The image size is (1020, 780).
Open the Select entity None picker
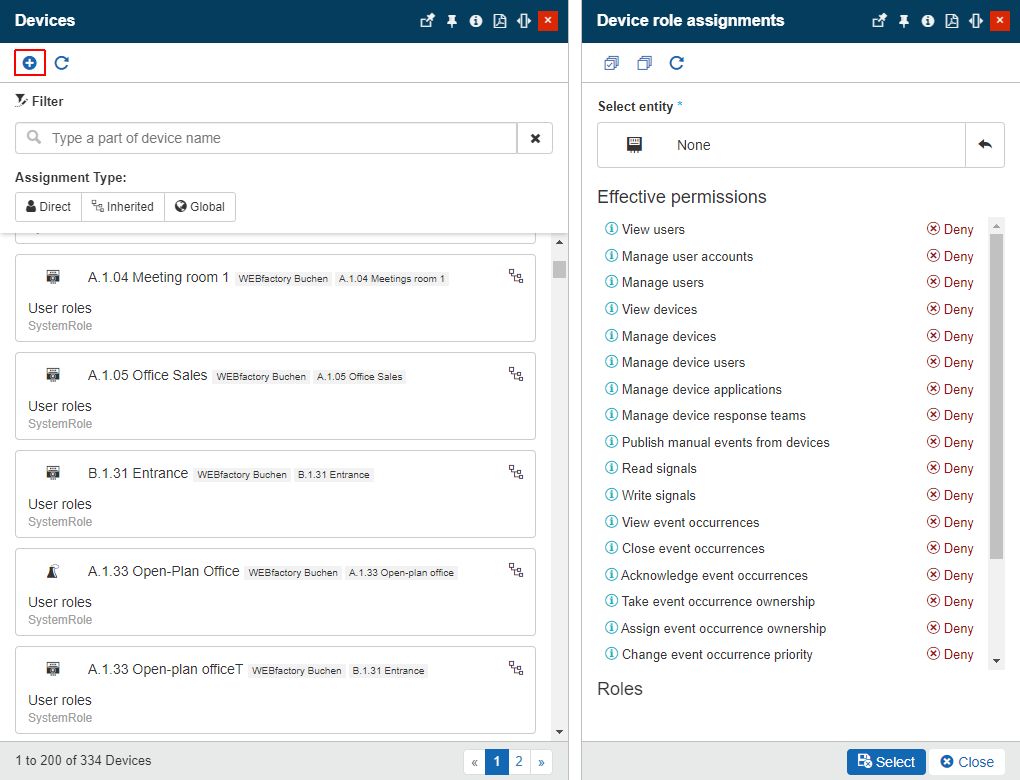point(781,145)
